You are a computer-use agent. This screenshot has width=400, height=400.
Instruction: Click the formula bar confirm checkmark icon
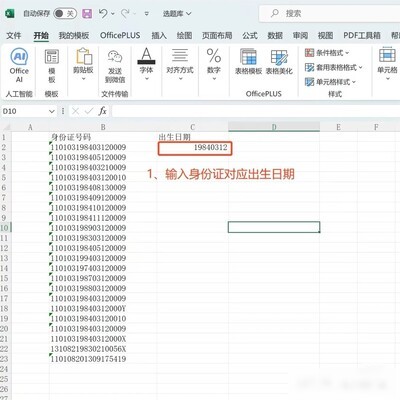click(x=89, y=111)
